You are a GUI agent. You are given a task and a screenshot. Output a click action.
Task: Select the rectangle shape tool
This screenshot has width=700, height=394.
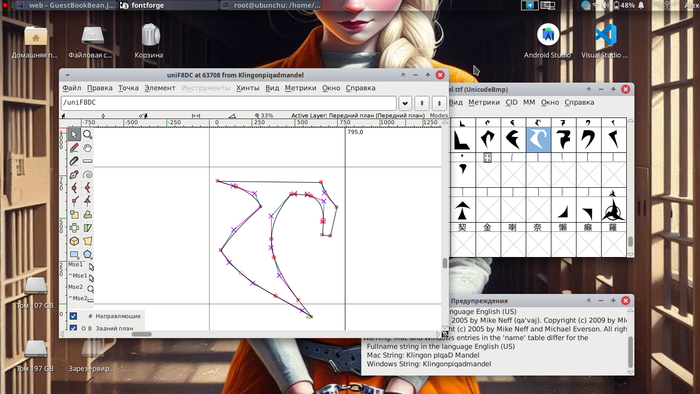coord(74,255)
